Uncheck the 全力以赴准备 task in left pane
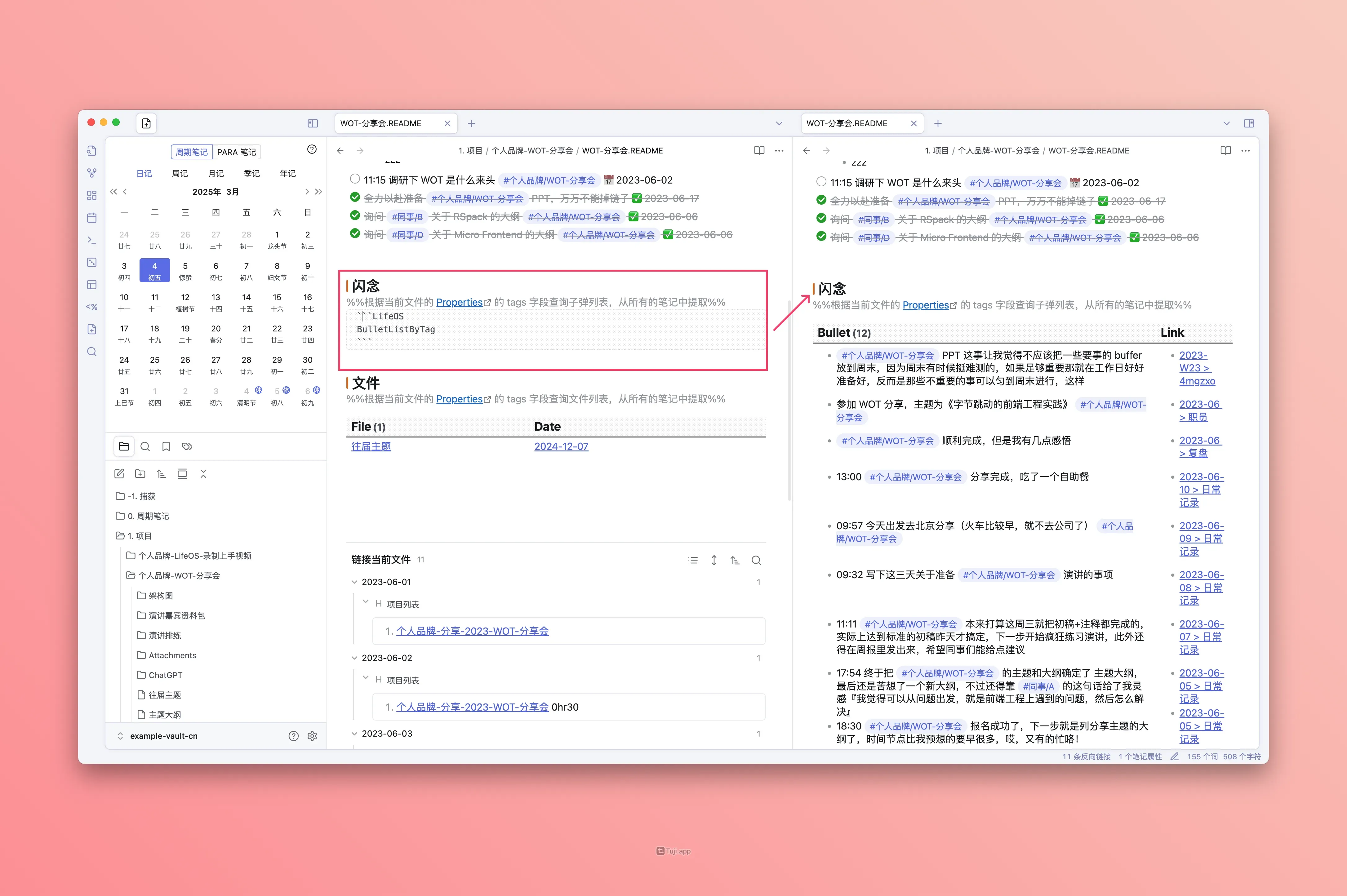Image resolution: width=1347 pixels, height=896 pixels. tap(355, 198)
